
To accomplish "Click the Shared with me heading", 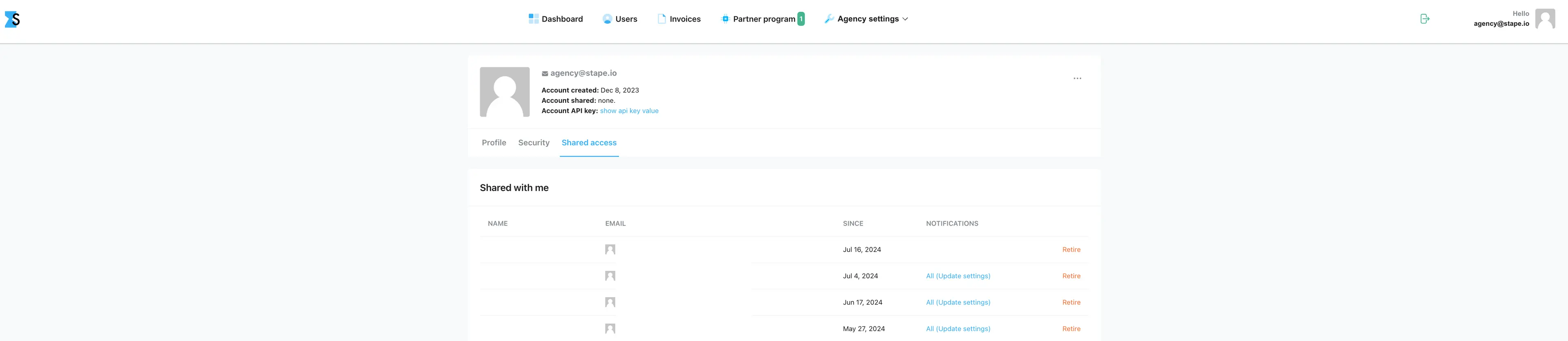I will coord(514,188).
